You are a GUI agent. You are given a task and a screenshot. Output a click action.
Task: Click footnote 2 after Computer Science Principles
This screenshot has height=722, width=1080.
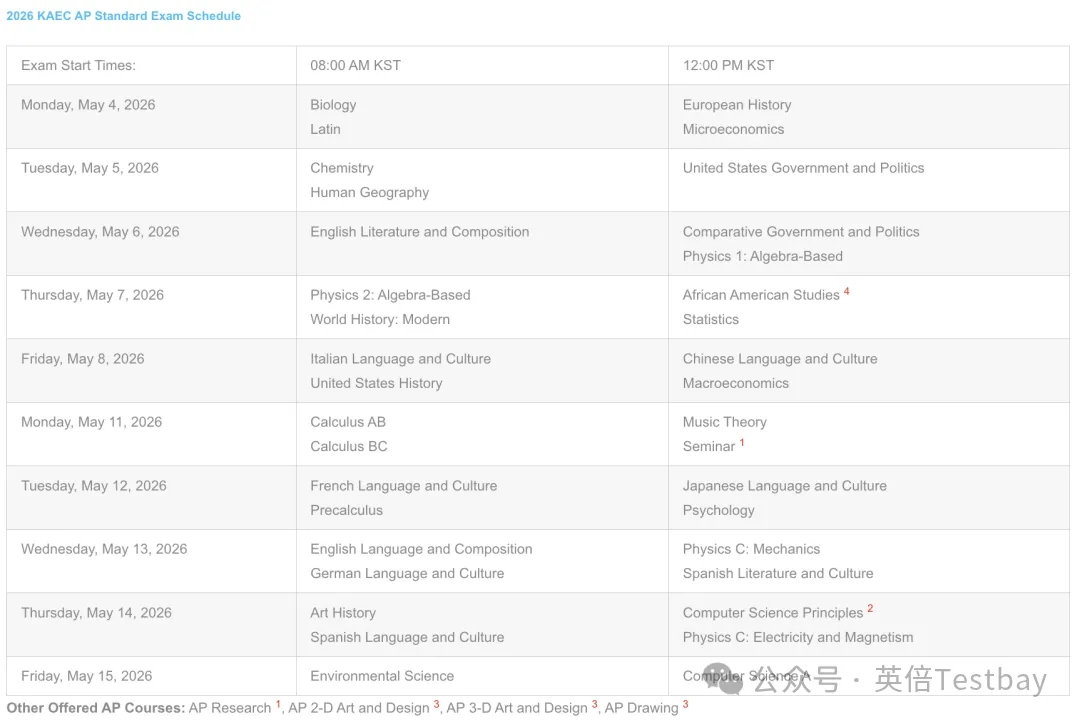(x=870, y=608)
